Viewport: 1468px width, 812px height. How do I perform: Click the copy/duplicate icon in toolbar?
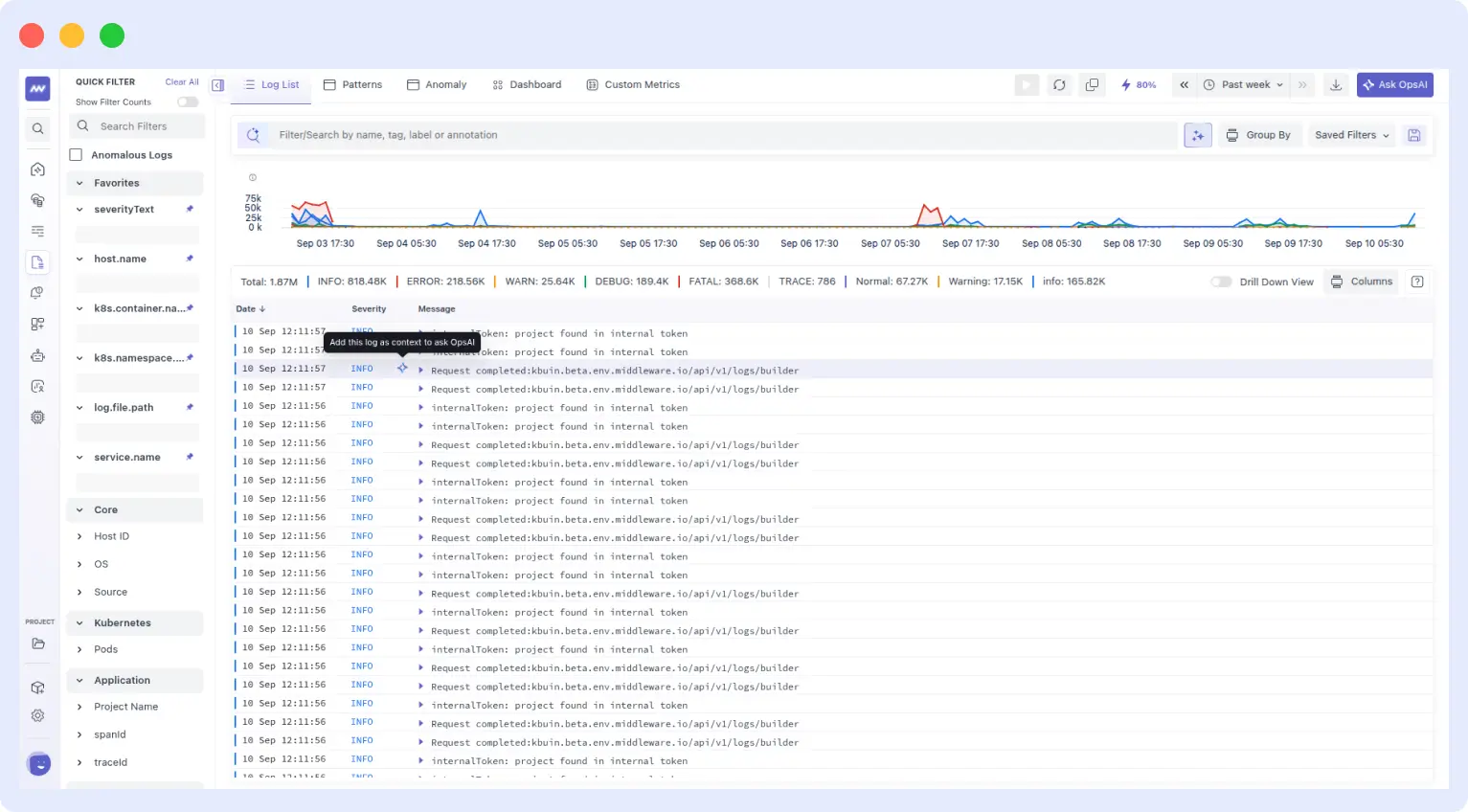pyautogui.click(x=1092, y=85)
